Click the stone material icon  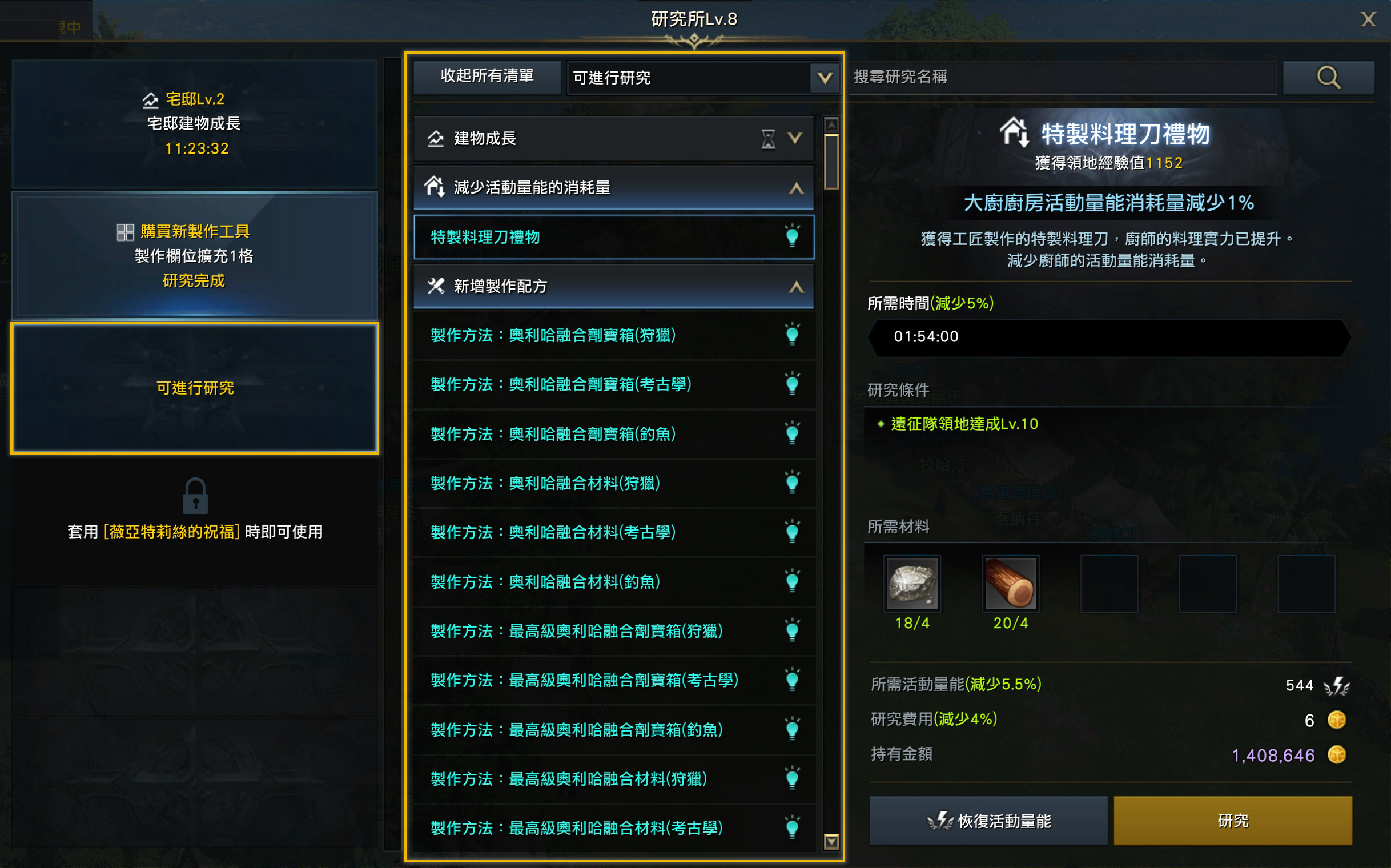(912, 584)
